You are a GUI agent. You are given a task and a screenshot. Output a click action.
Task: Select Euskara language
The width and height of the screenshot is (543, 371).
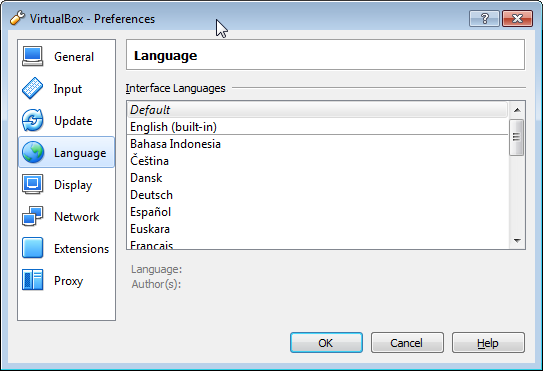[318, 229]
